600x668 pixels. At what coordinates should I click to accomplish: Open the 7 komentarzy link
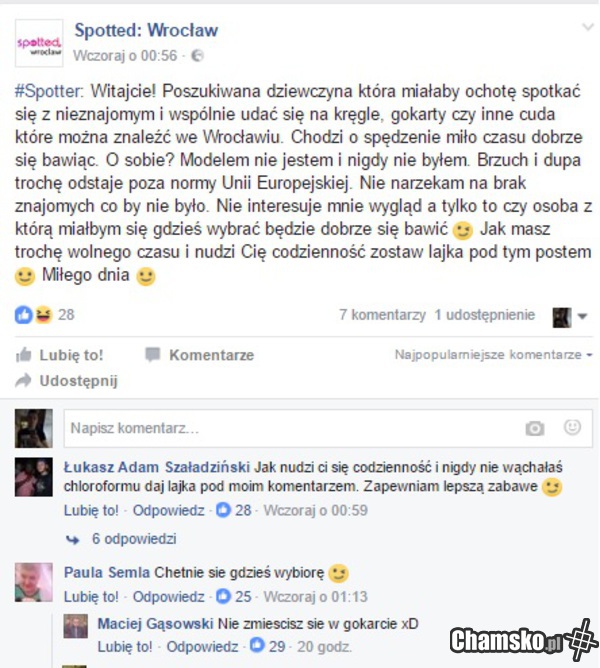click(x=382, y=315)
